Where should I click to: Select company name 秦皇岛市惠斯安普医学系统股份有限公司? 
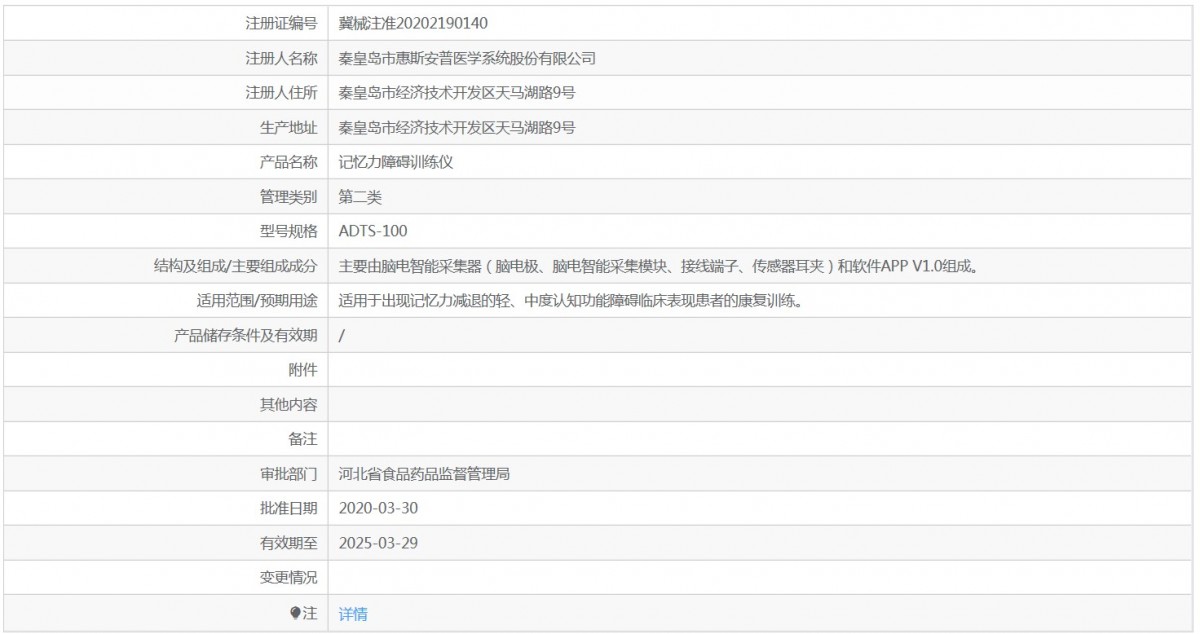[x=467, y=58]
